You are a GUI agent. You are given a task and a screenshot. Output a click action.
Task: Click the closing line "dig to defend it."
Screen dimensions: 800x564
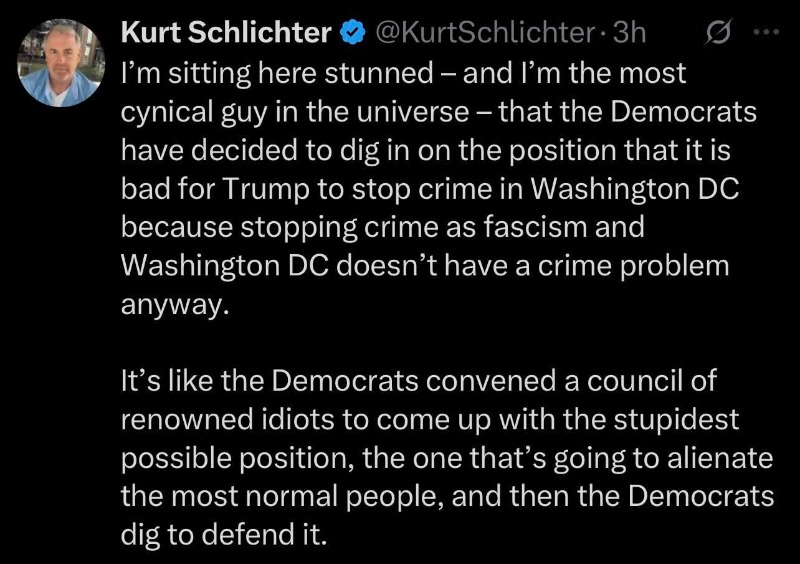[223, 534]
